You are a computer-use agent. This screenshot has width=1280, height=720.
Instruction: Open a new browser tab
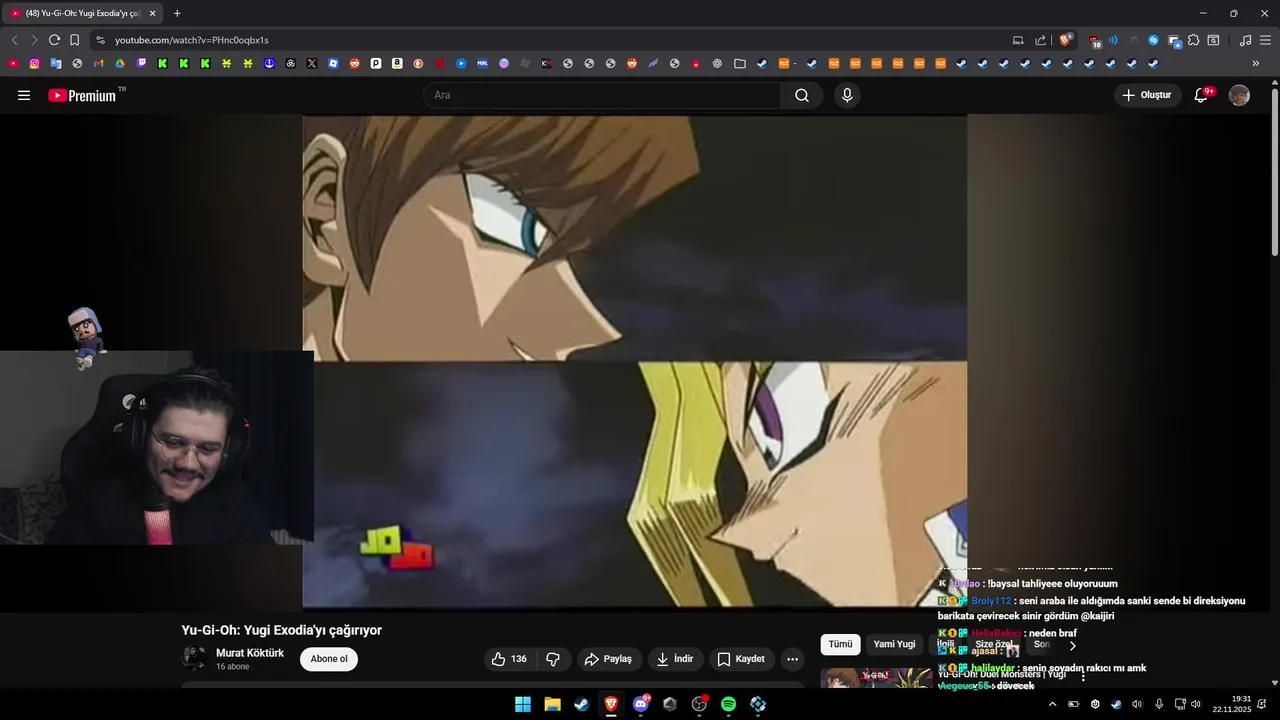pos(177,13)
